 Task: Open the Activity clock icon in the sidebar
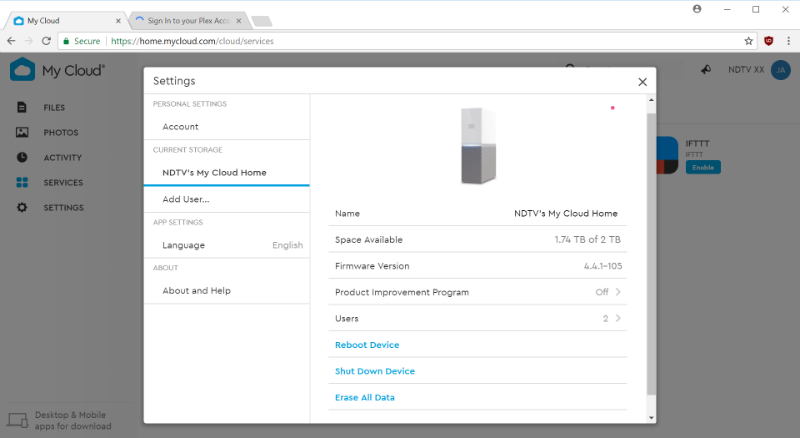(22, 157)
